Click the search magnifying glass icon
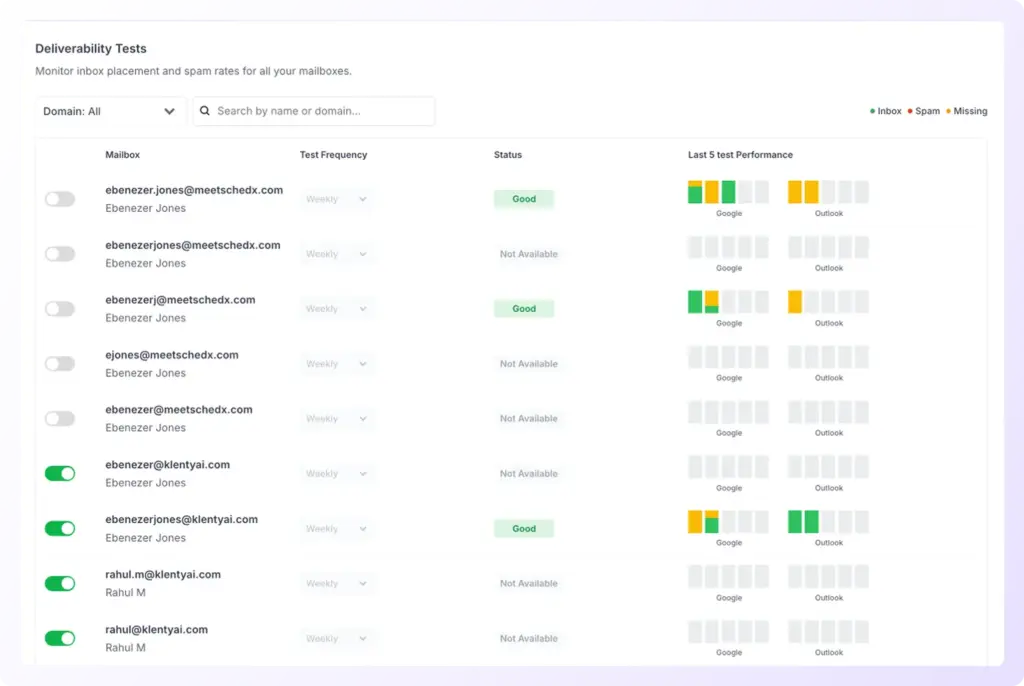The image size is (1024, 686). pyautogui.click(x=205, y=111)
